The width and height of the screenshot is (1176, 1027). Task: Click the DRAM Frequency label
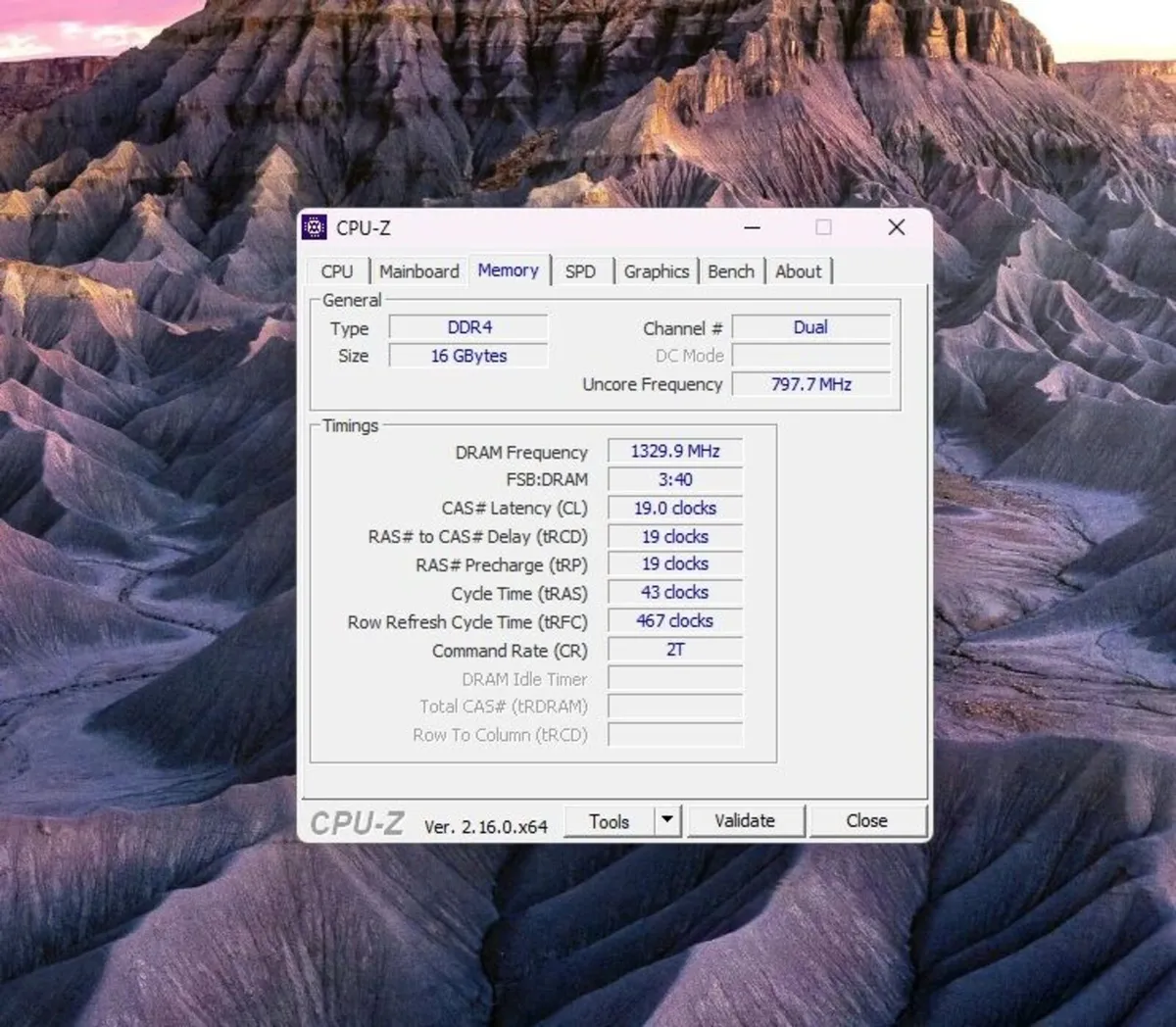[521, 453]
